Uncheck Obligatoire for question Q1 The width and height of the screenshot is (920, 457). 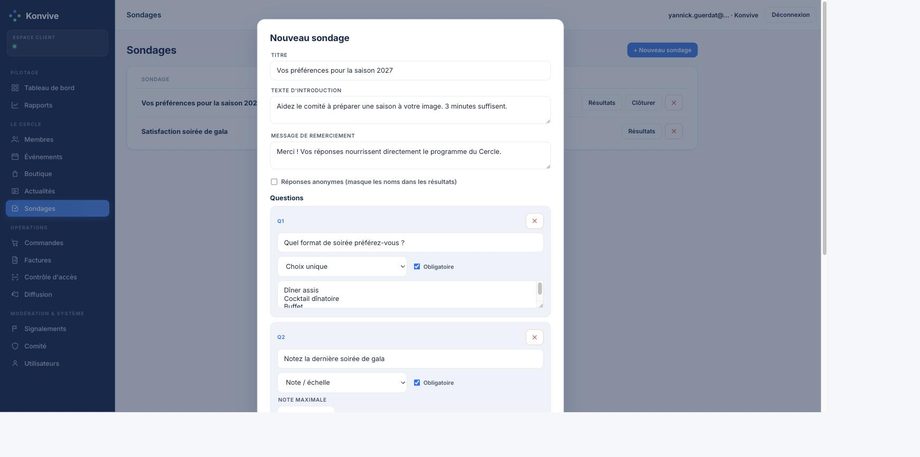[417, 266]
